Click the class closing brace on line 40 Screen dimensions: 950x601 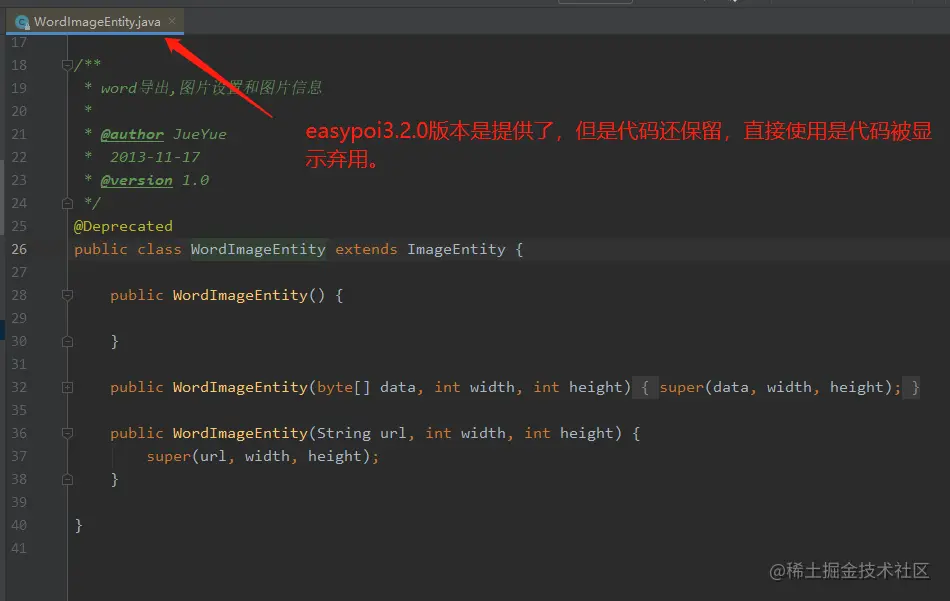coord(78,525)
